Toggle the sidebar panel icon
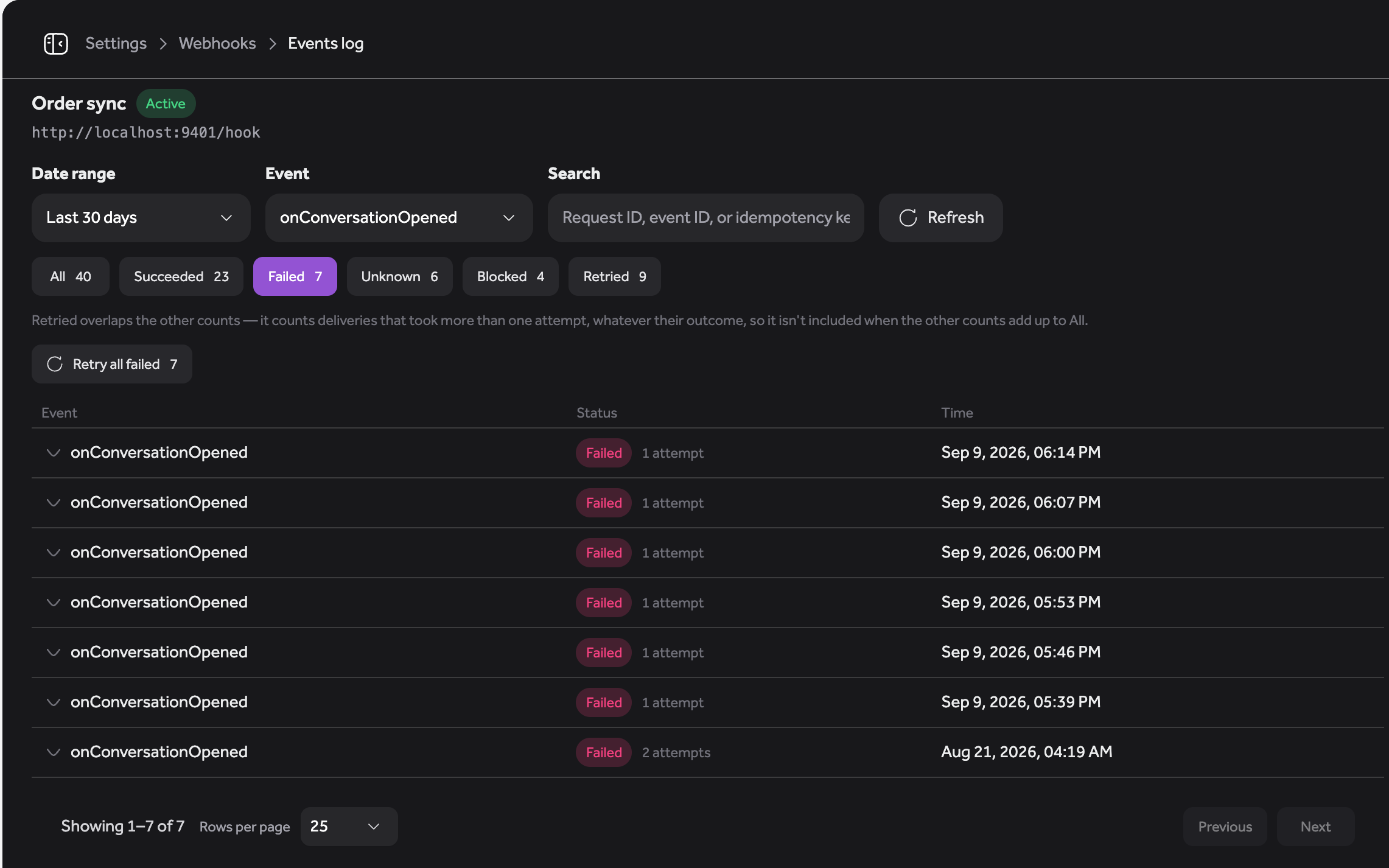The height and width of the screenshot is (868, 1389). 56,44
